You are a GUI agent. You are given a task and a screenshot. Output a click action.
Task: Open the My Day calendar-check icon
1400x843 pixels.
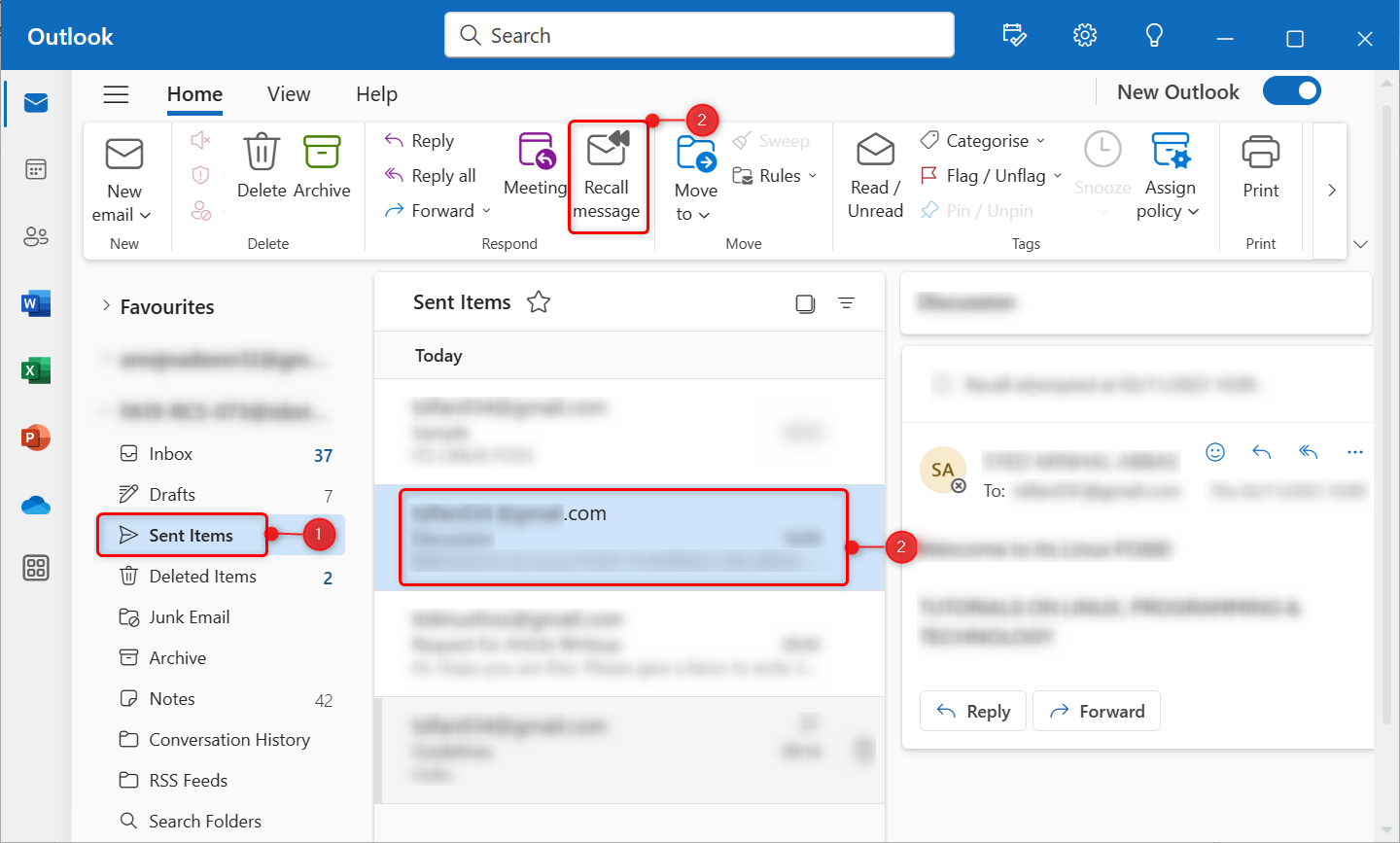1014,36
